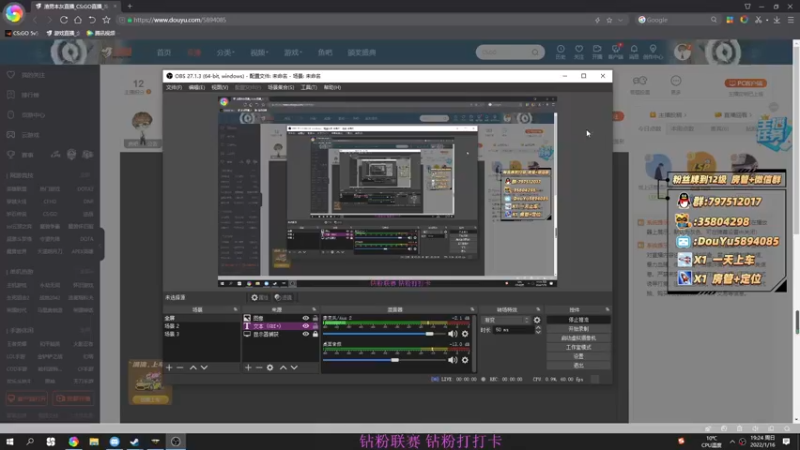Move source up with the Sources dock up arrow

click(x=283, y=367)
